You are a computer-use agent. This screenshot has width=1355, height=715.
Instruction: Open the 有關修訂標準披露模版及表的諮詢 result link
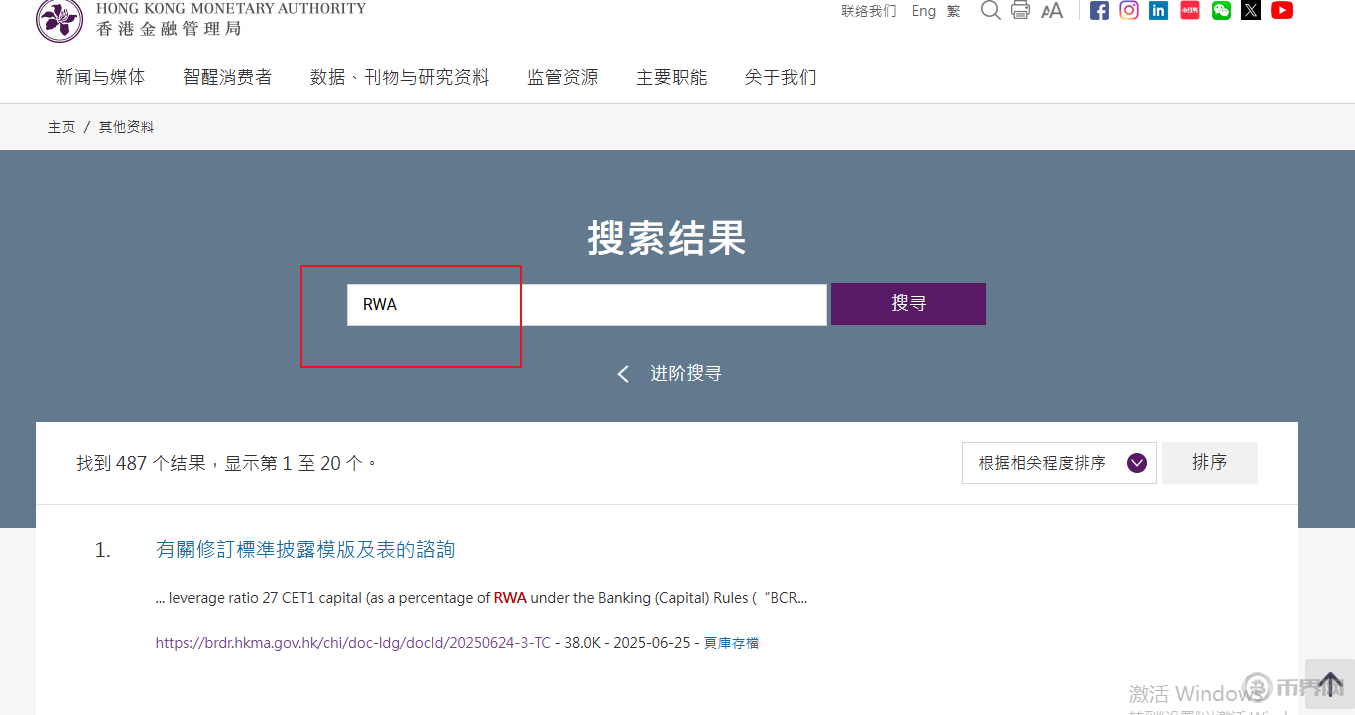pos(305,549)
